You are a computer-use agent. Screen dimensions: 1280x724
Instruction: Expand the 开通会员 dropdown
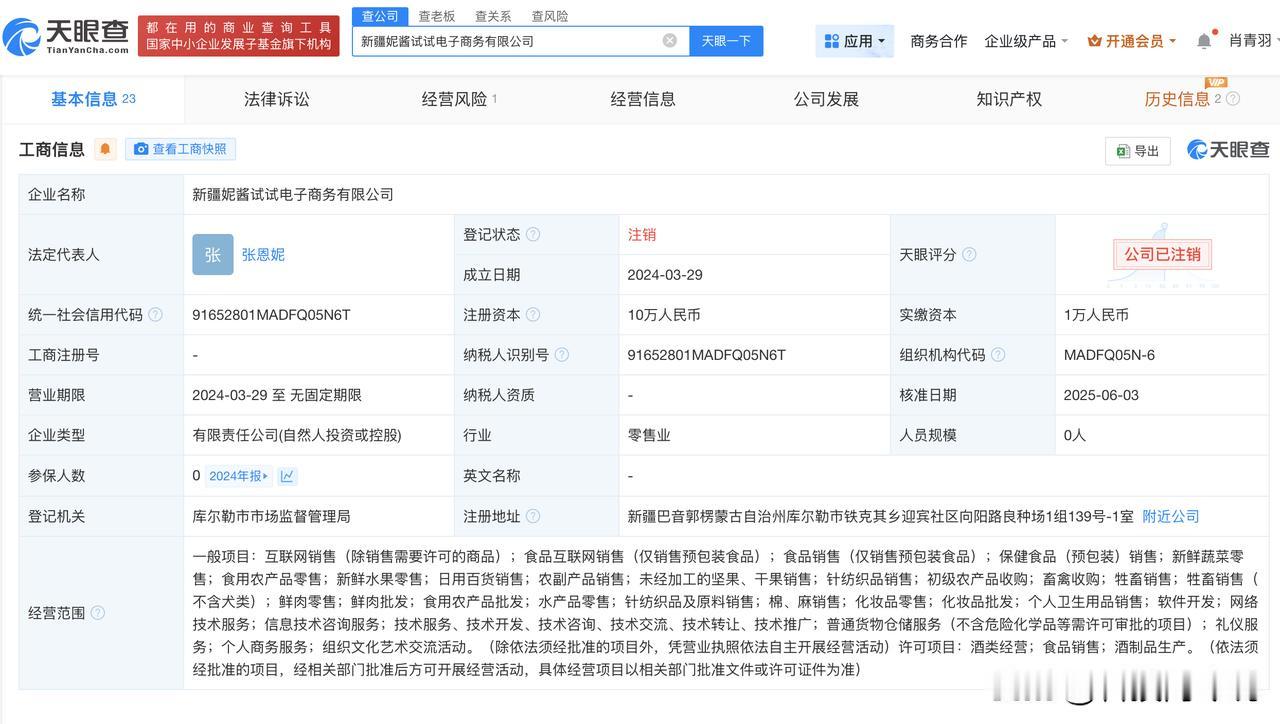coord(1132,41)
